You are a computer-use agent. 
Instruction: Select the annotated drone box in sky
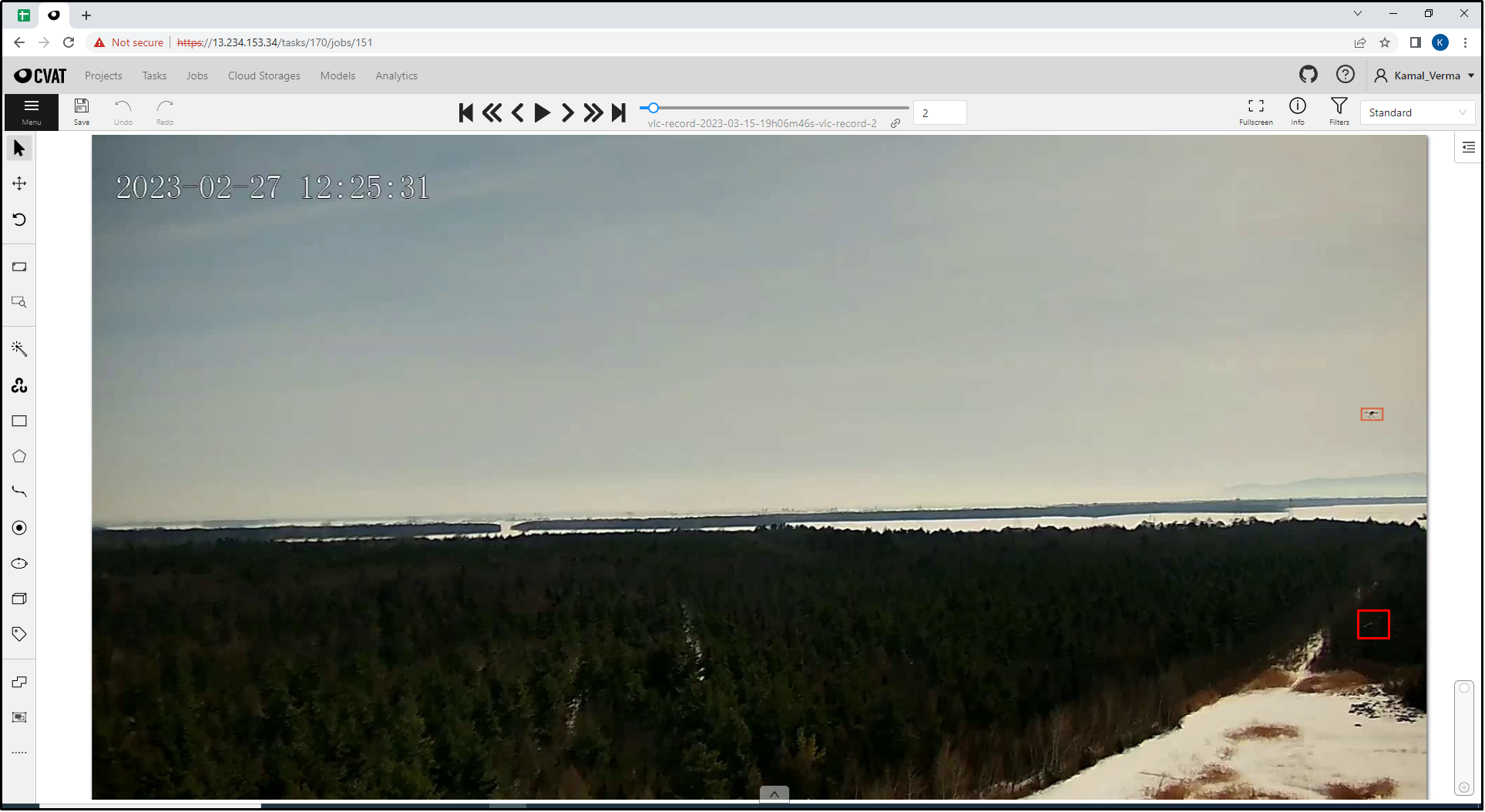click(1372, 414)
